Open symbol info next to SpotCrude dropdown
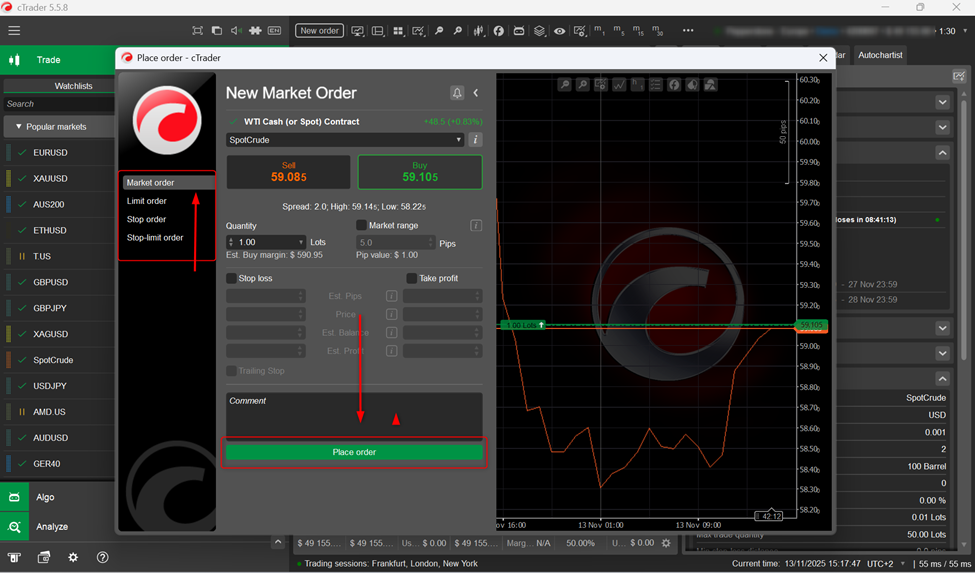 coord(476,140)
